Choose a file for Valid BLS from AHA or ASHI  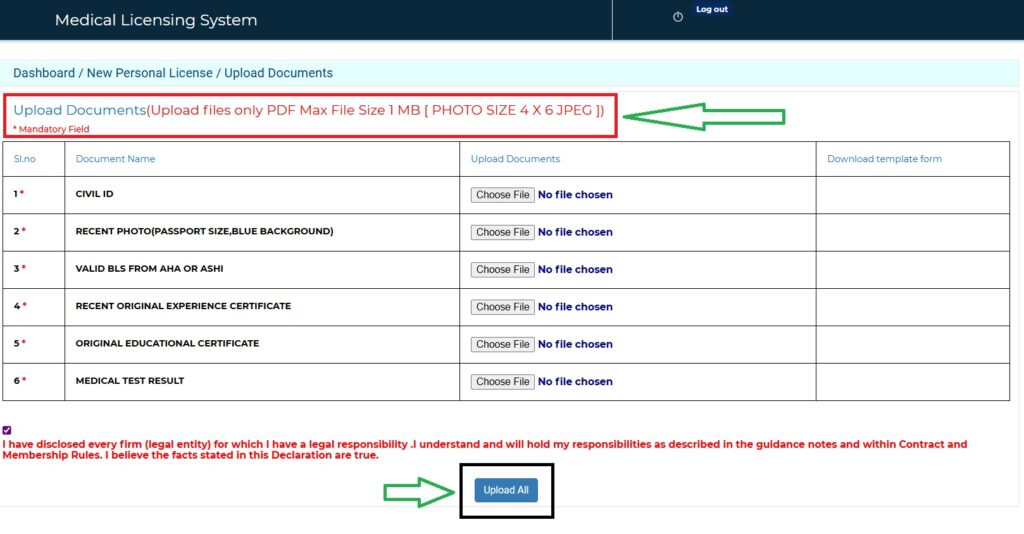click(x=502, y=269)
